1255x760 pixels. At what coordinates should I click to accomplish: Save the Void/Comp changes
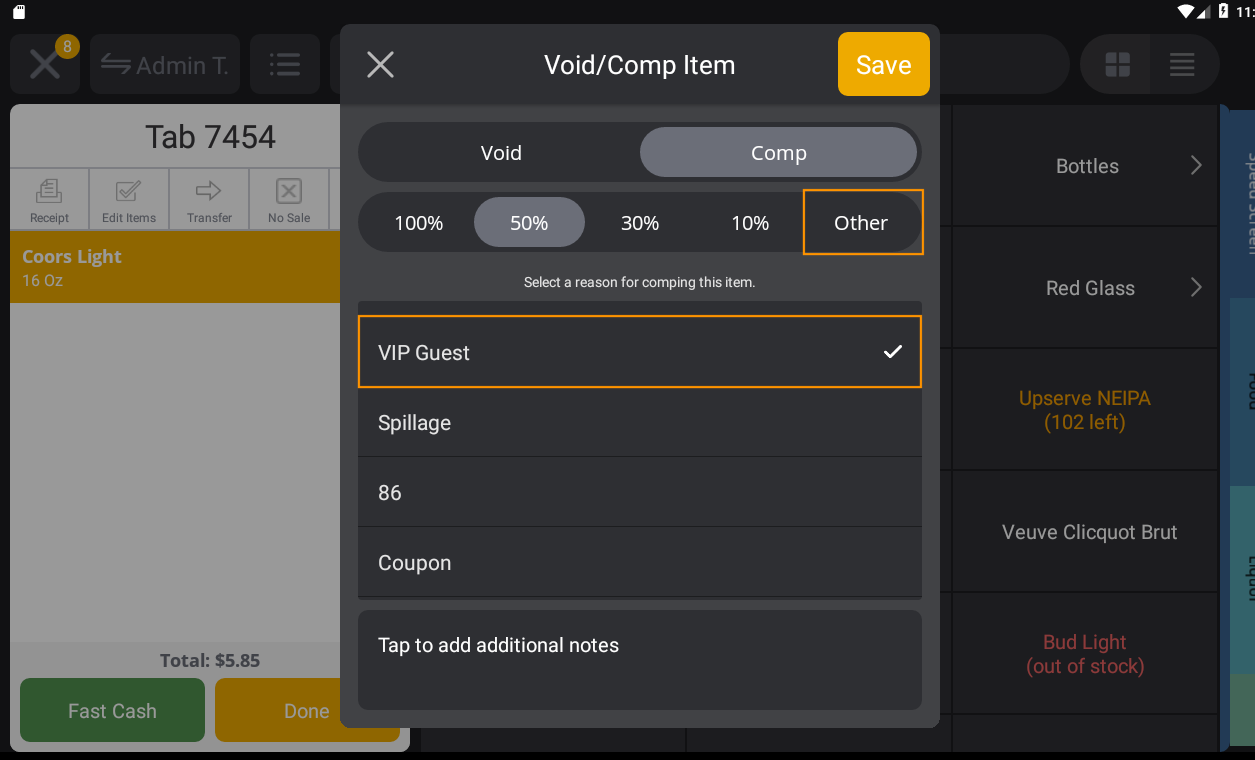(883, 64)
